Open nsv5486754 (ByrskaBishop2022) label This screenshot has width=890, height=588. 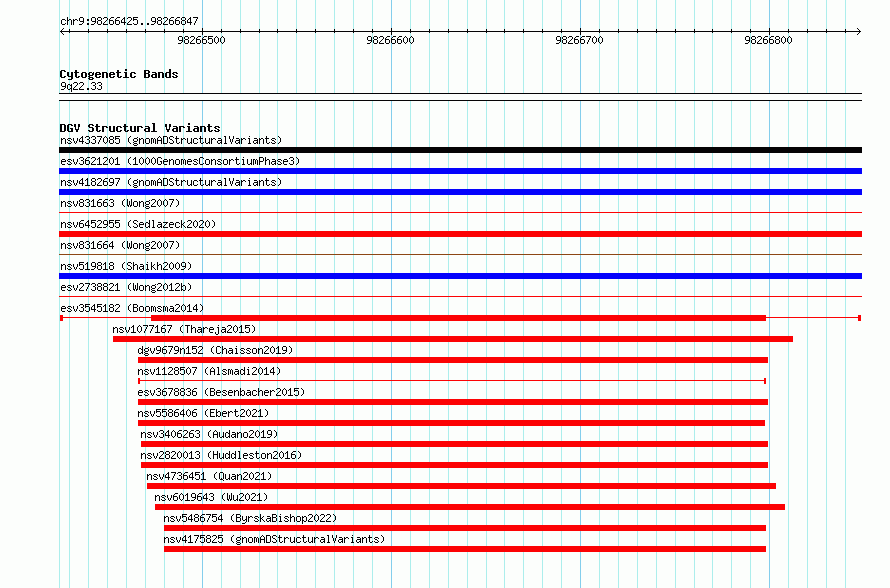click(250, 518)
